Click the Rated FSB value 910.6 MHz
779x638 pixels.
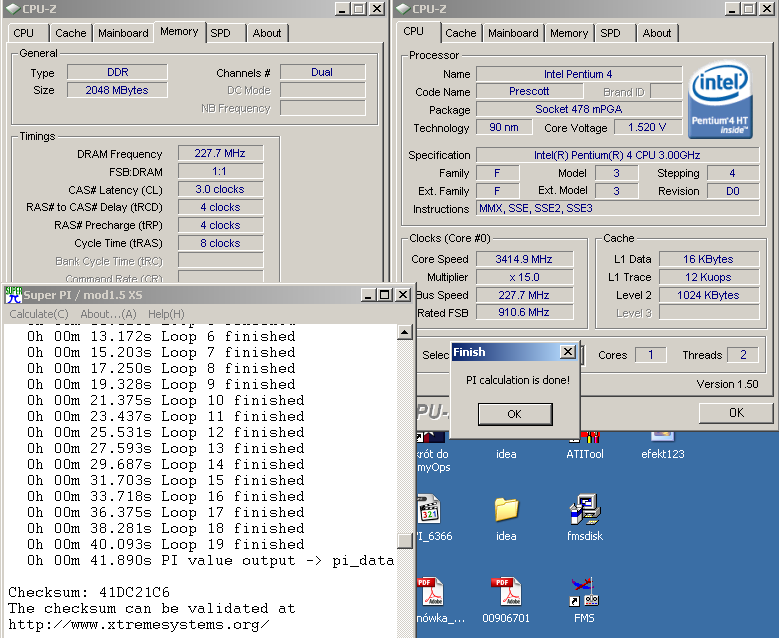coord(524,312)
